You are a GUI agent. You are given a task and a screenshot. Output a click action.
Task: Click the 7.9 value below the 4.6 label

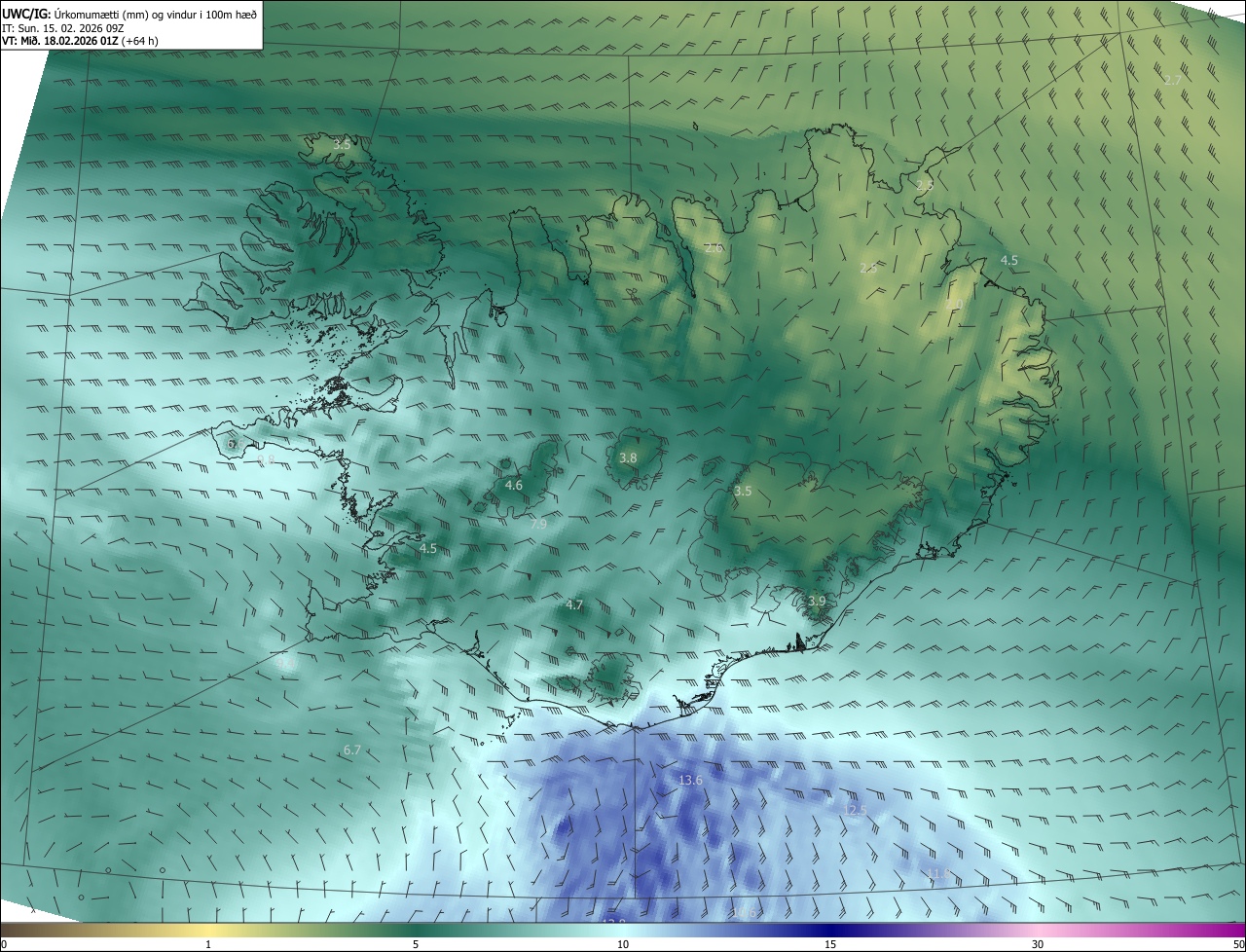point(538,524)
